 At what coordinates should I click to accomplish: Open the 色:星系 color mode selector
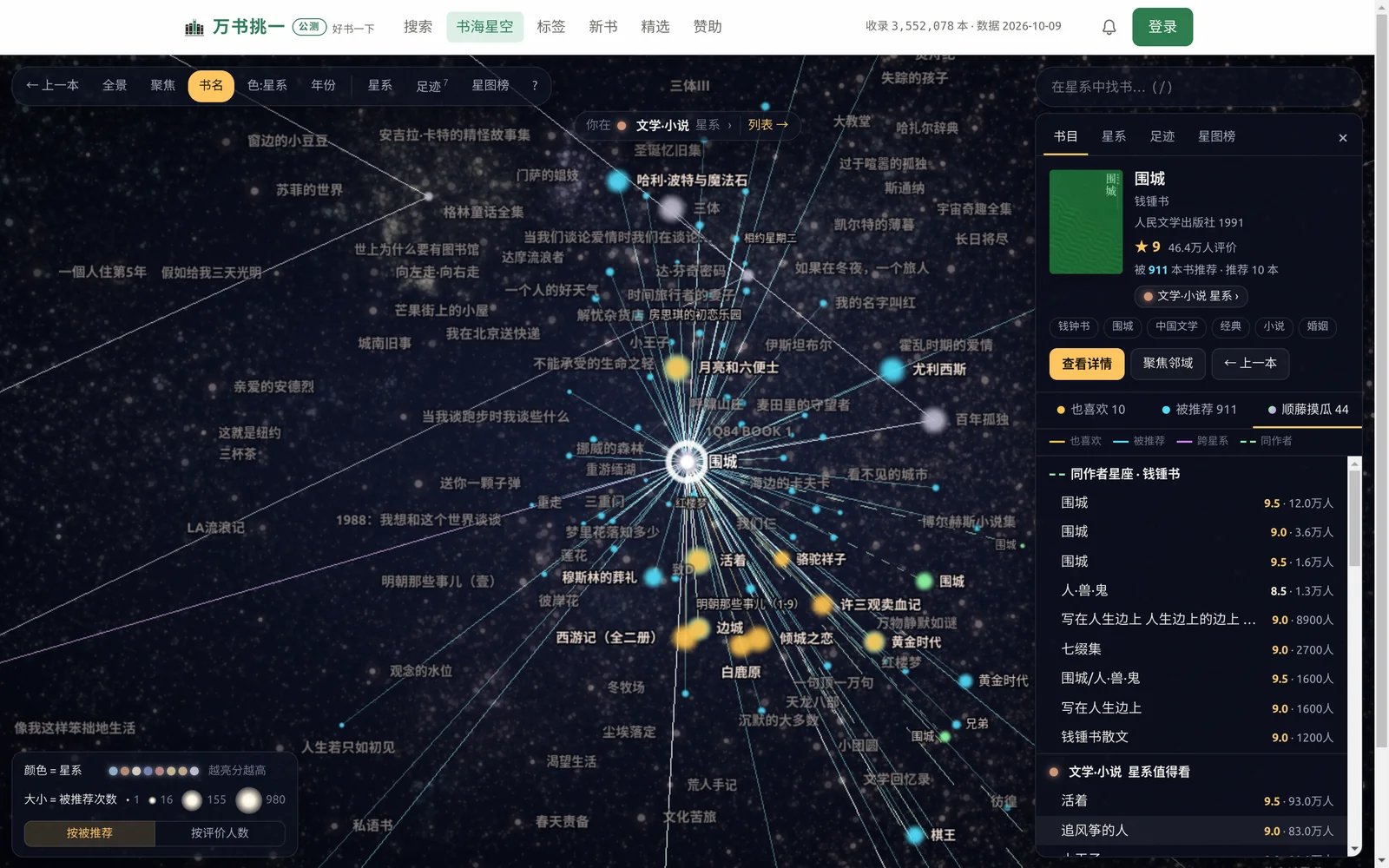pyautogui.click(x=267, y=85)
